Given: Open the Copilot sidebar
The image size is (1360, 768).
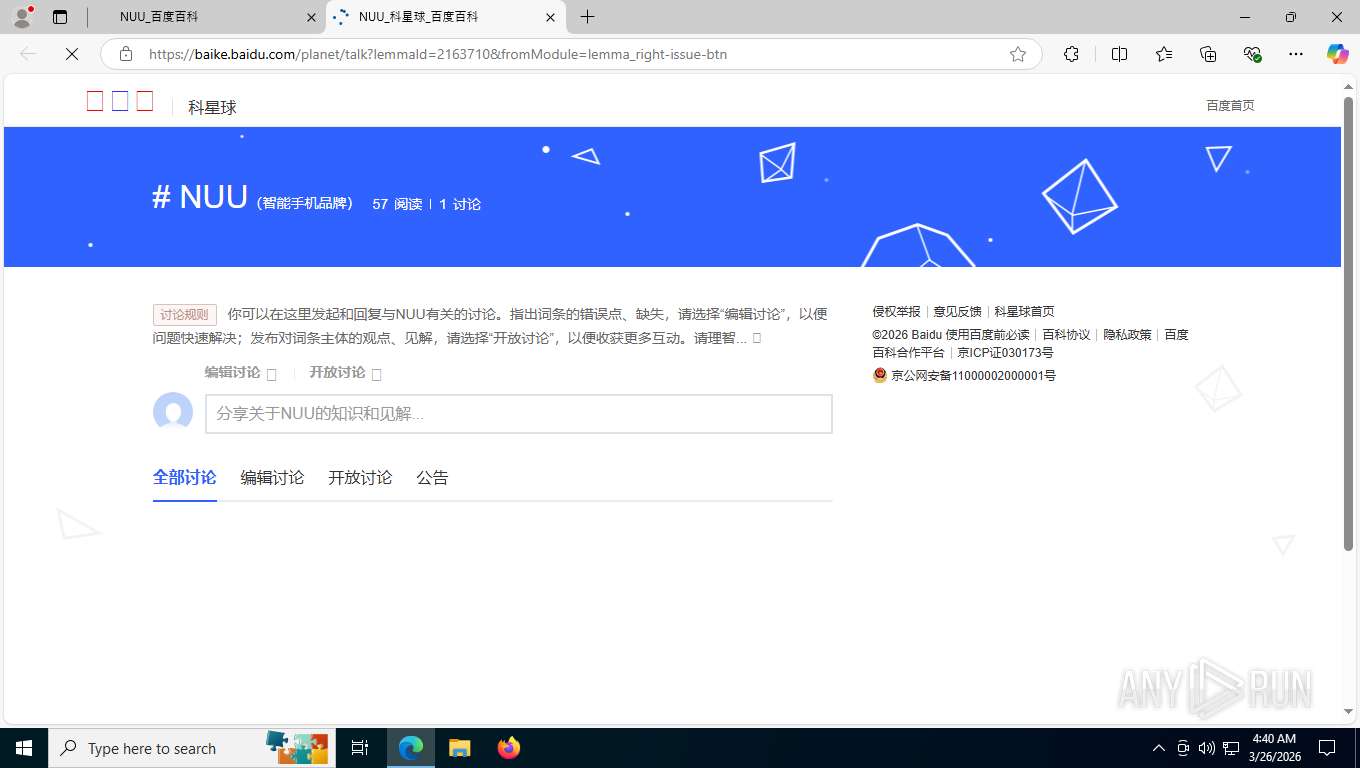Looking at the screenshot, I should click(x=1337, y=54).
